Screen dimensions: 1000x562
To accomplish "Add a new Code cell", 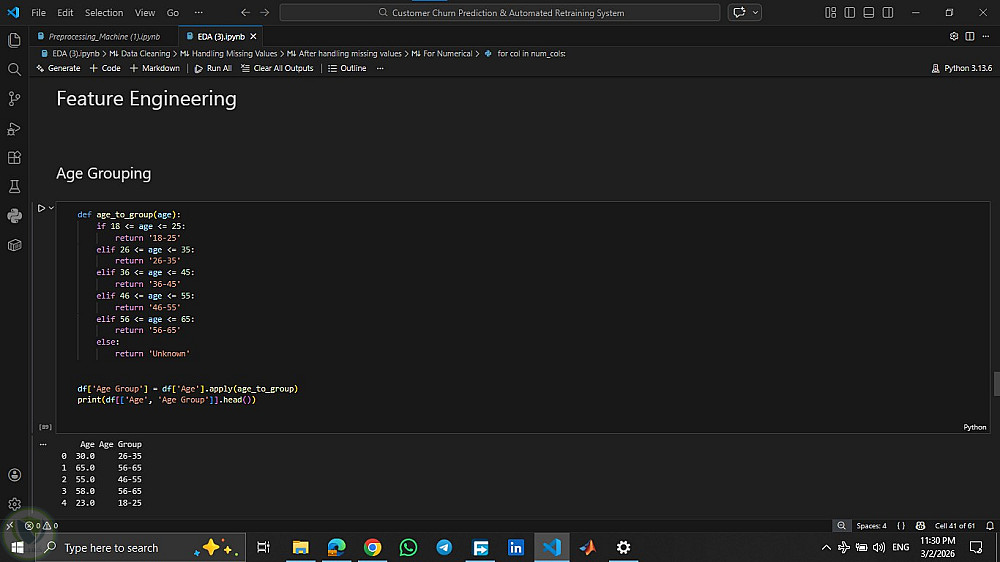I will (105, 68).
